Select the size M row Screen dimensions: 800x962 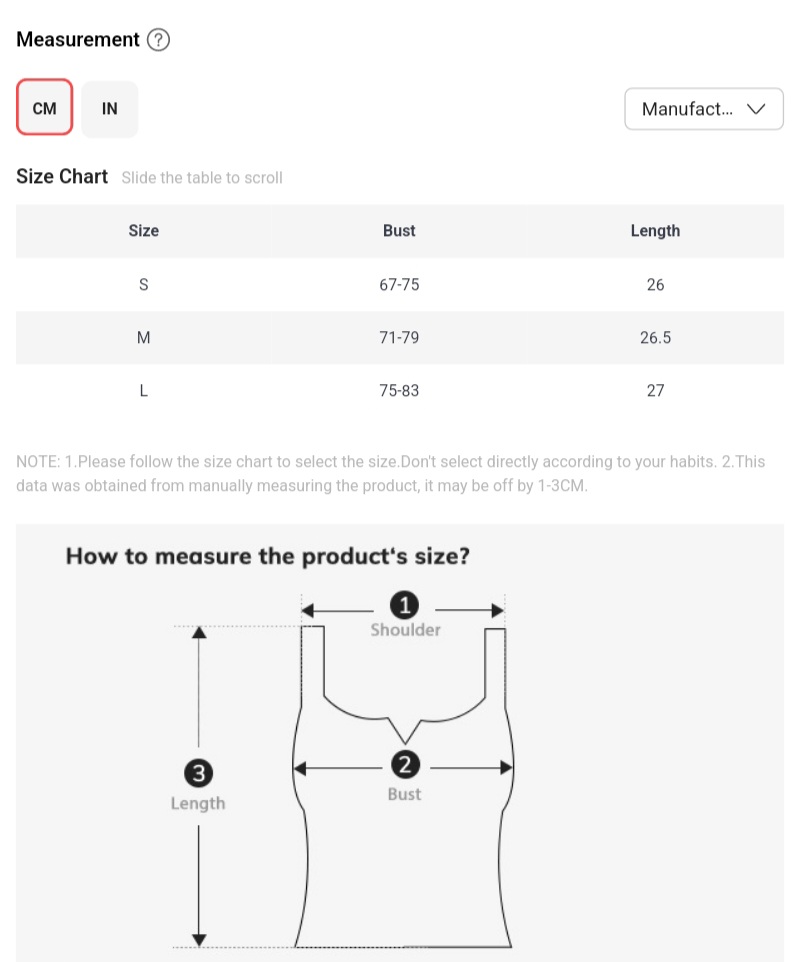(143, 338)
